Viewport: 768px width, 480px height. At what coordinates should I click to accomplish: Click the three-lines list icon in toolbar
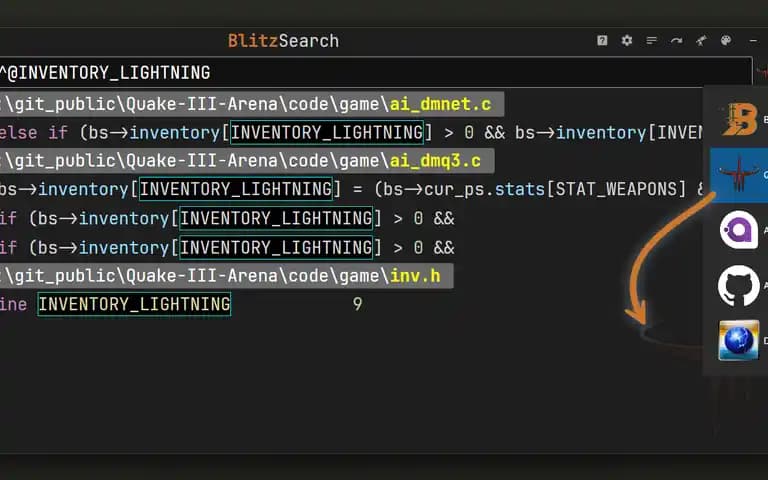pos(651,41)
